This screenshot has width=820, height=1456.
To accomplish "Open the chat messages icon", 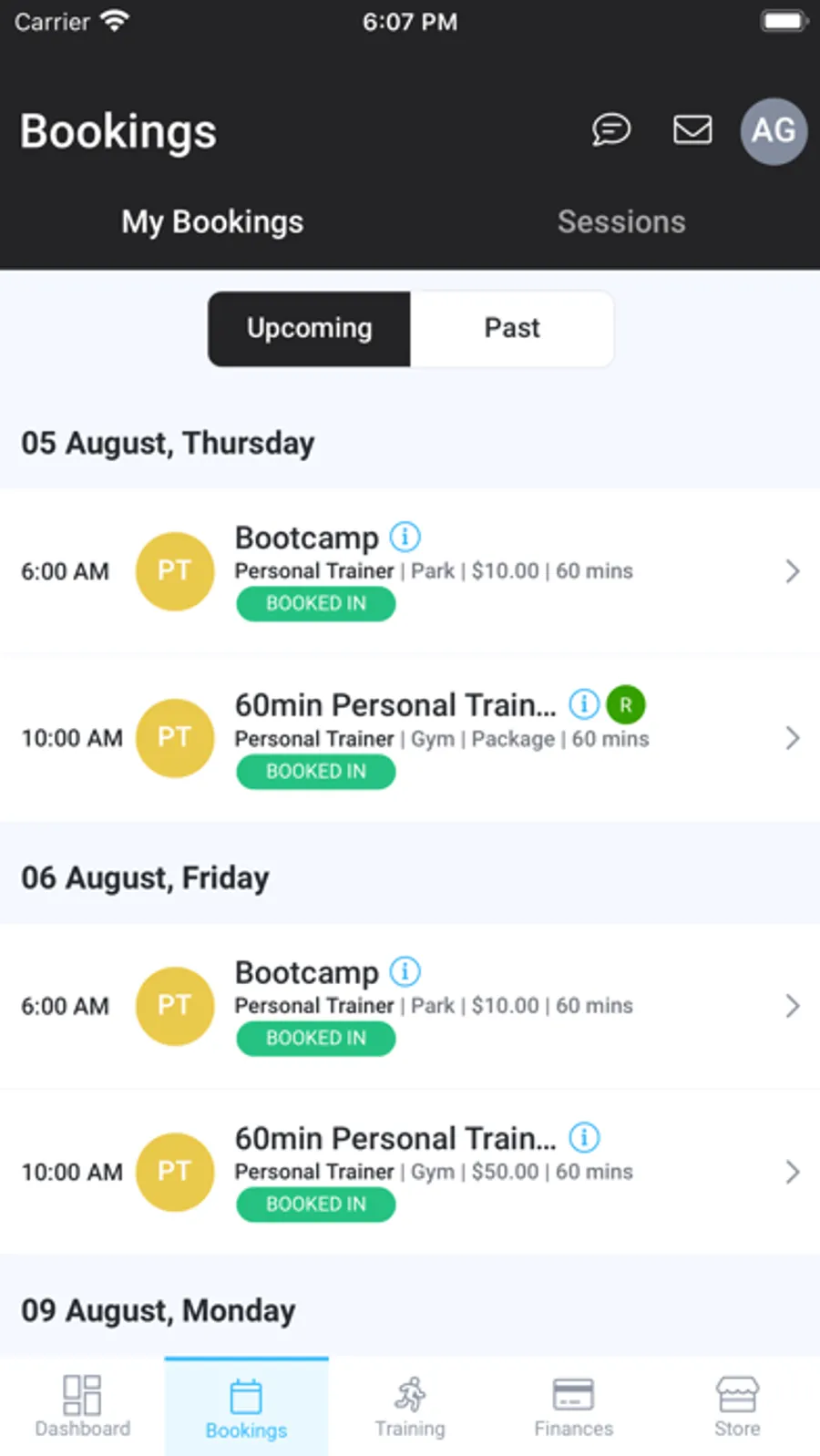I will 610,129.
